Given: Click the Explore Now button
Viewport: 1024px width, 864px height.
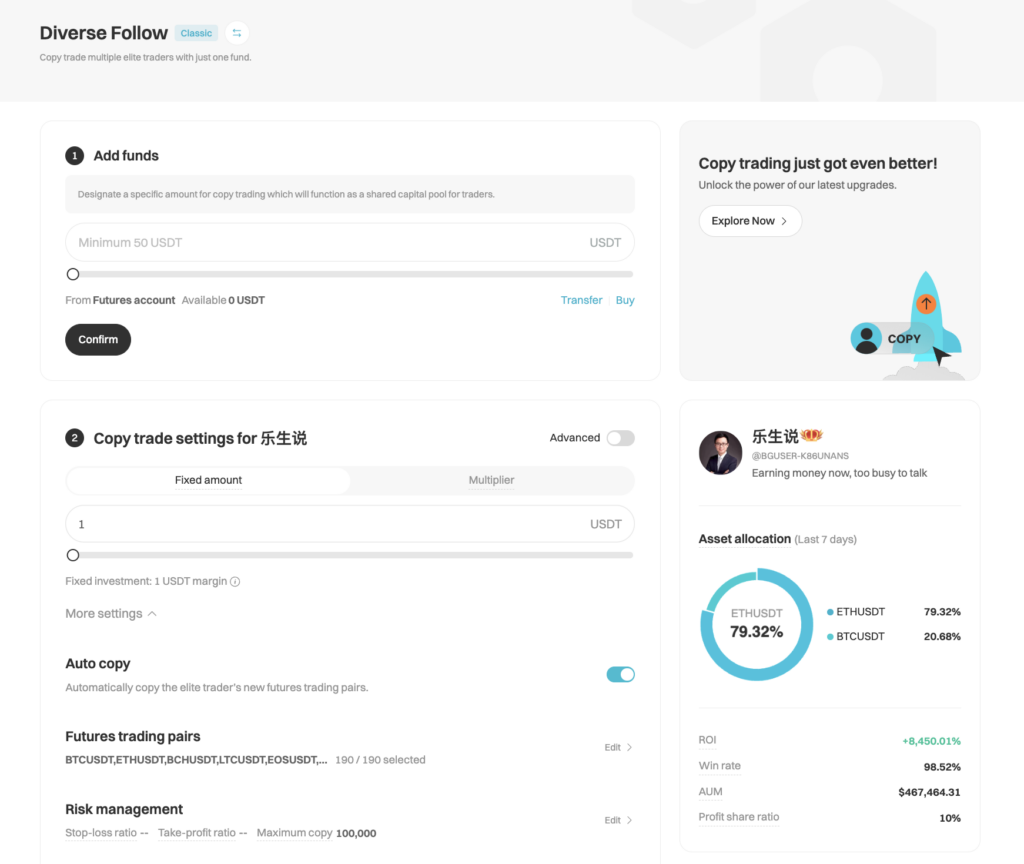Looking at the screenshot, I should click(750, 221).
